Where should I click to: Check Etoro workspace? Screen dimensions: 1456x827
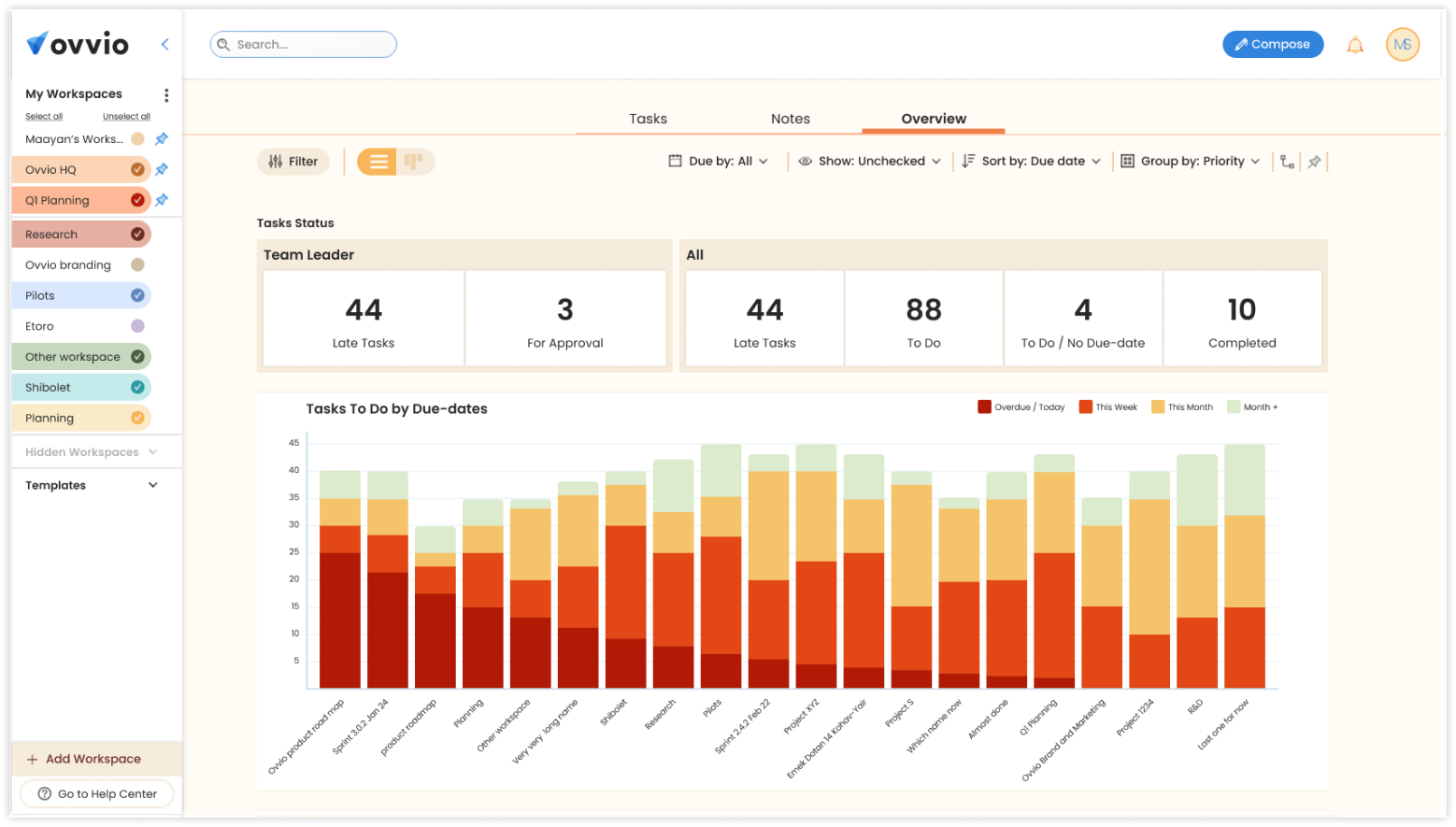(137, 326)
